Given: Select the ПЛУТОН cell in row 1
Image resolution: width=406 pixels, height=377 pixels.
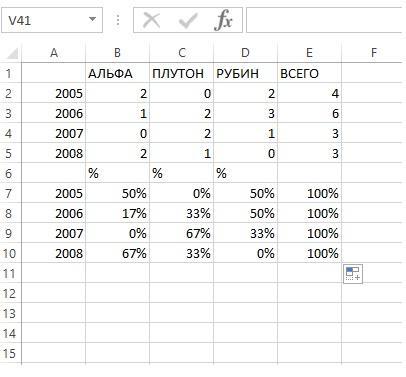Looking at the screenshot, I should [181, 73].
